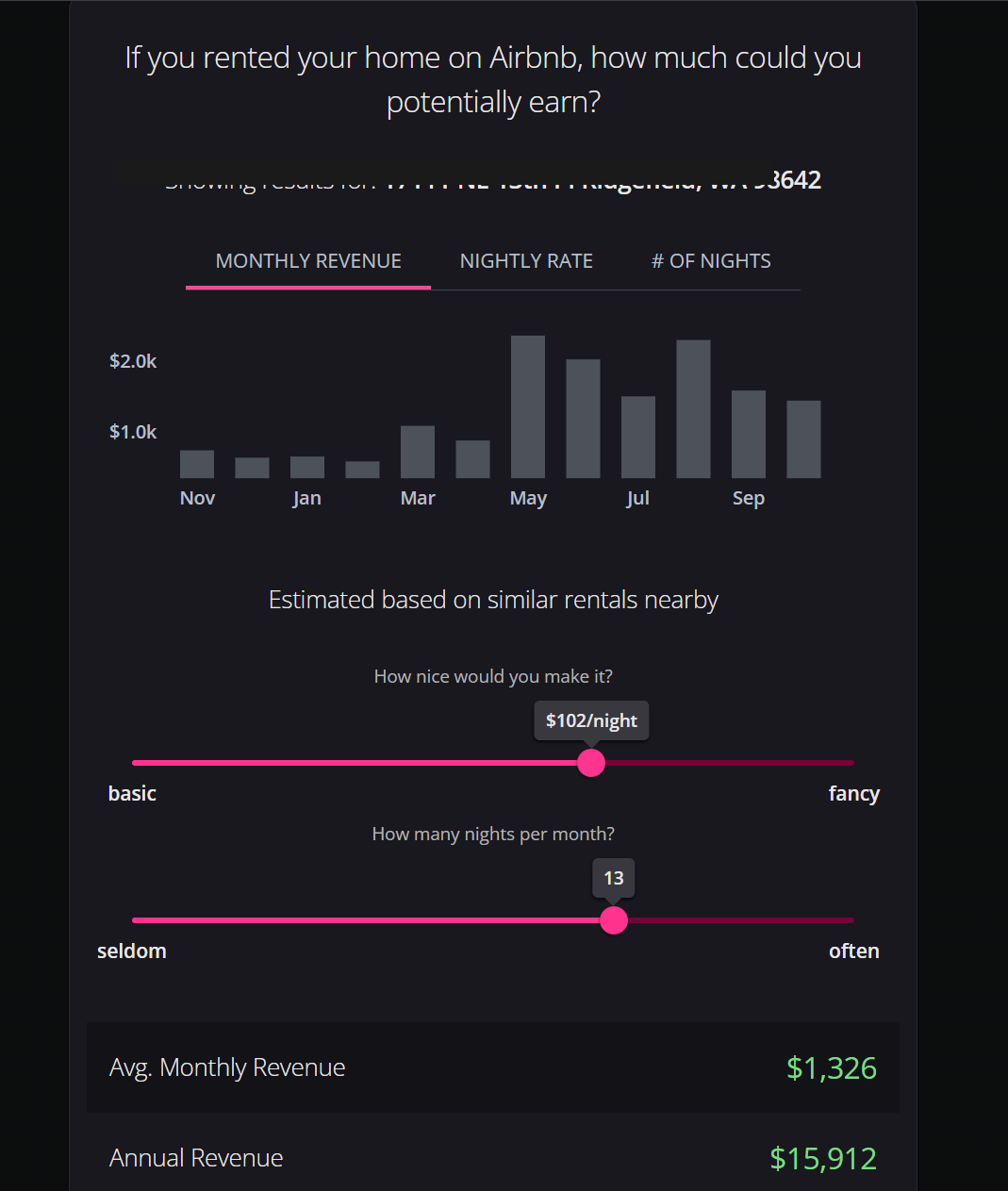The width and height of the screenshot is (1008, 1191).
Task: Click the Annual Revenue value $15,912
Action: click(x=822, y=1157)
